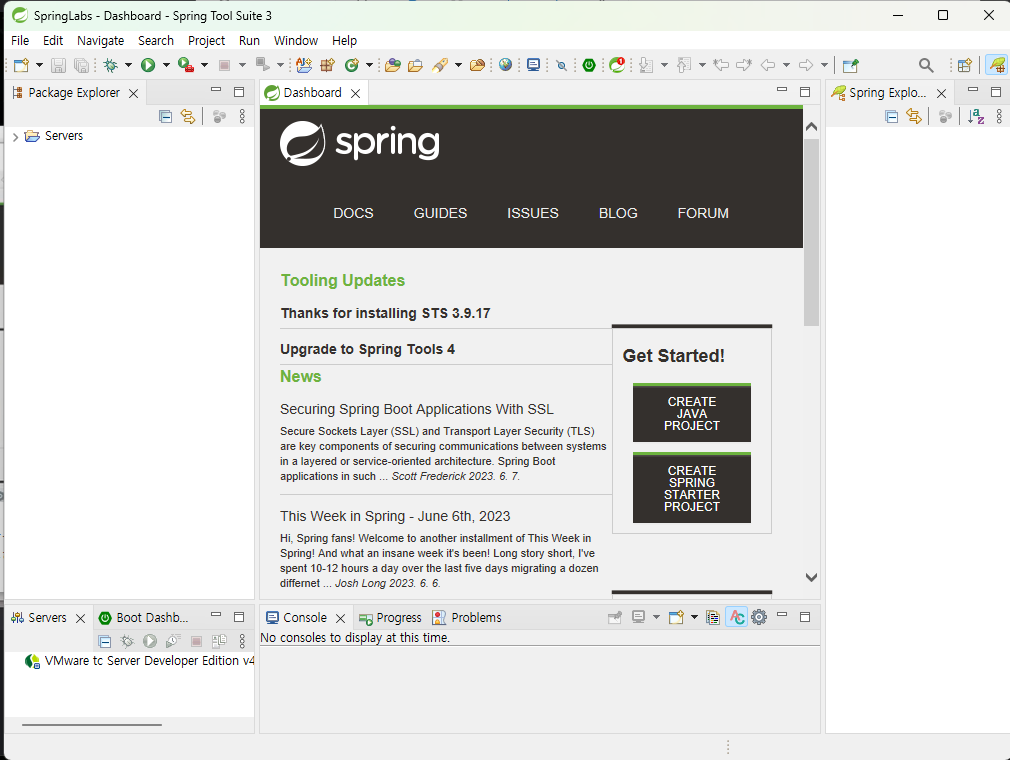
Task: Click the Last Edit Location arrow icon
Action: tap(721, 65)
